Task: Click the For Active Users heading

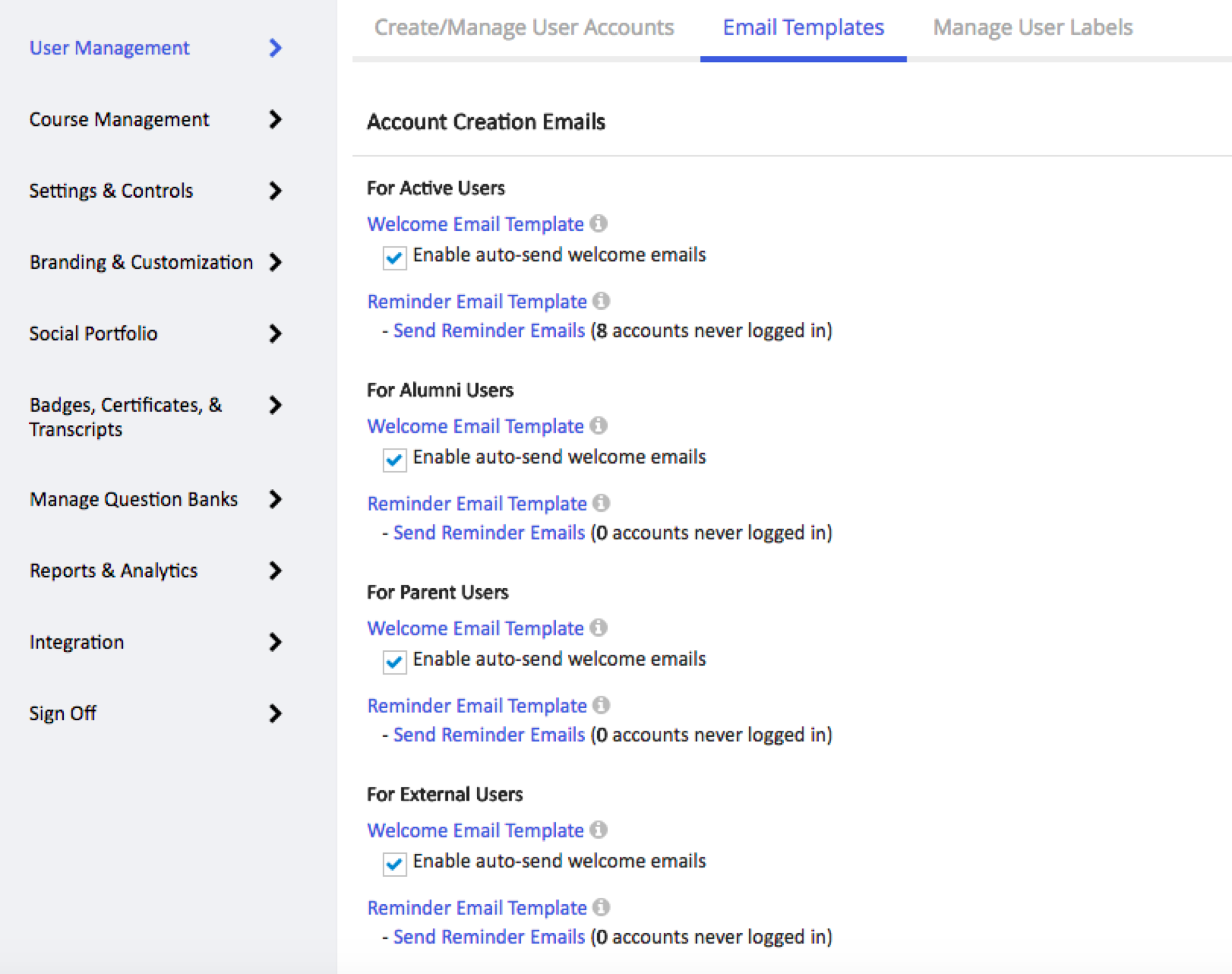Action: pyautogui.click(x=436, y=188)
